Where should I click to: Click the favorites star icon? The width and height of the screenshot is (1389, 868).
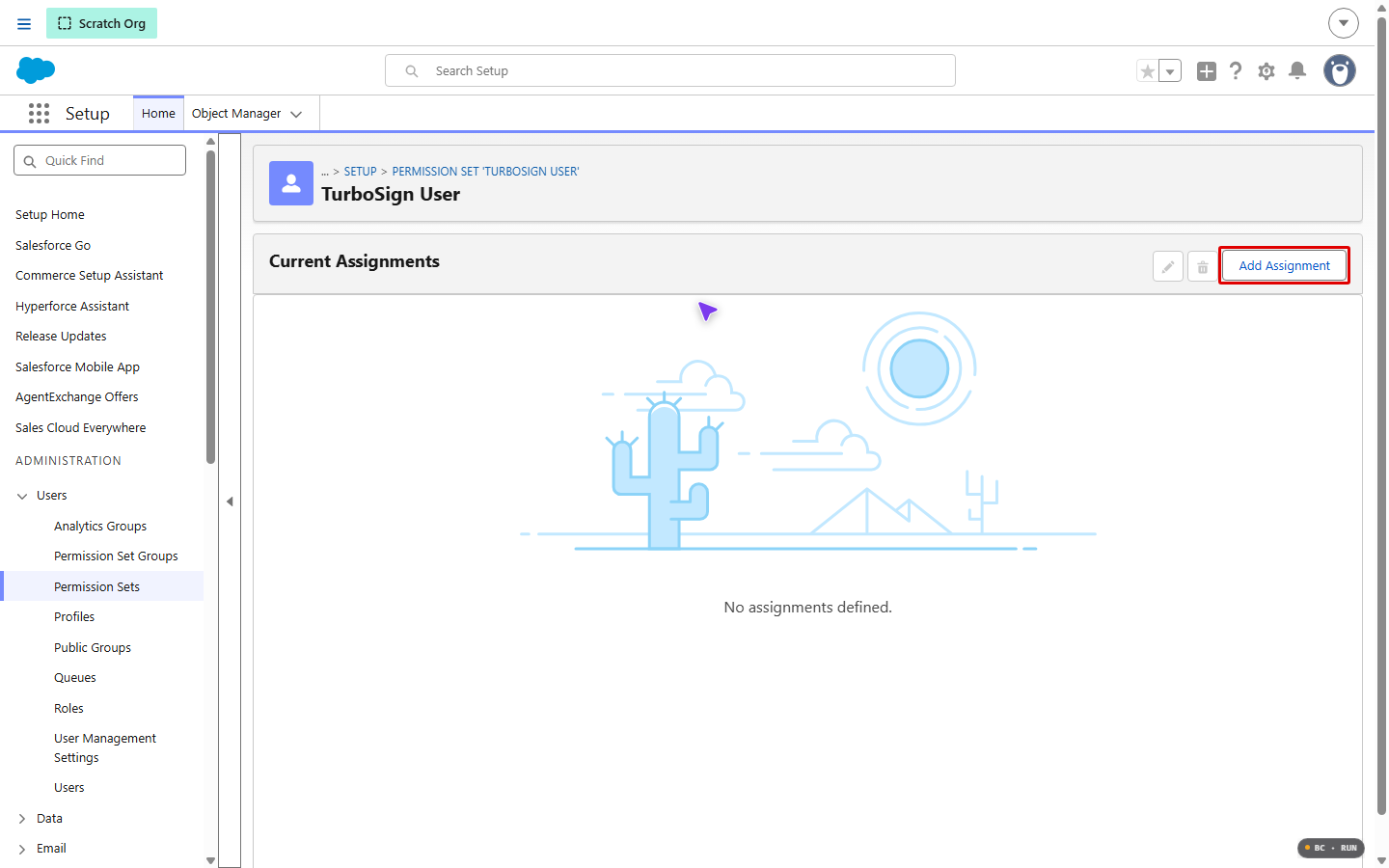pos(1147,70)
